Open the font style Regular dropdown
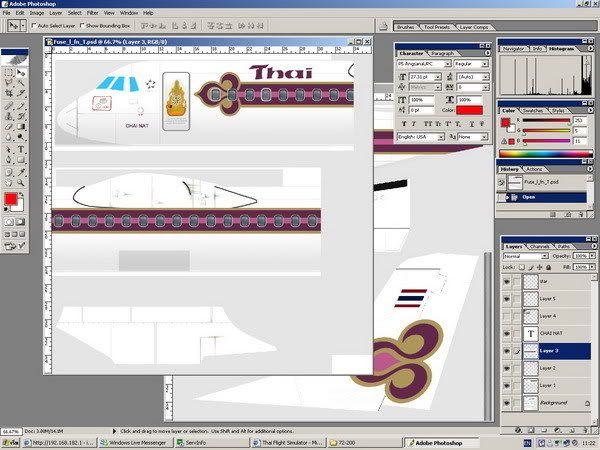 point(485,64)
